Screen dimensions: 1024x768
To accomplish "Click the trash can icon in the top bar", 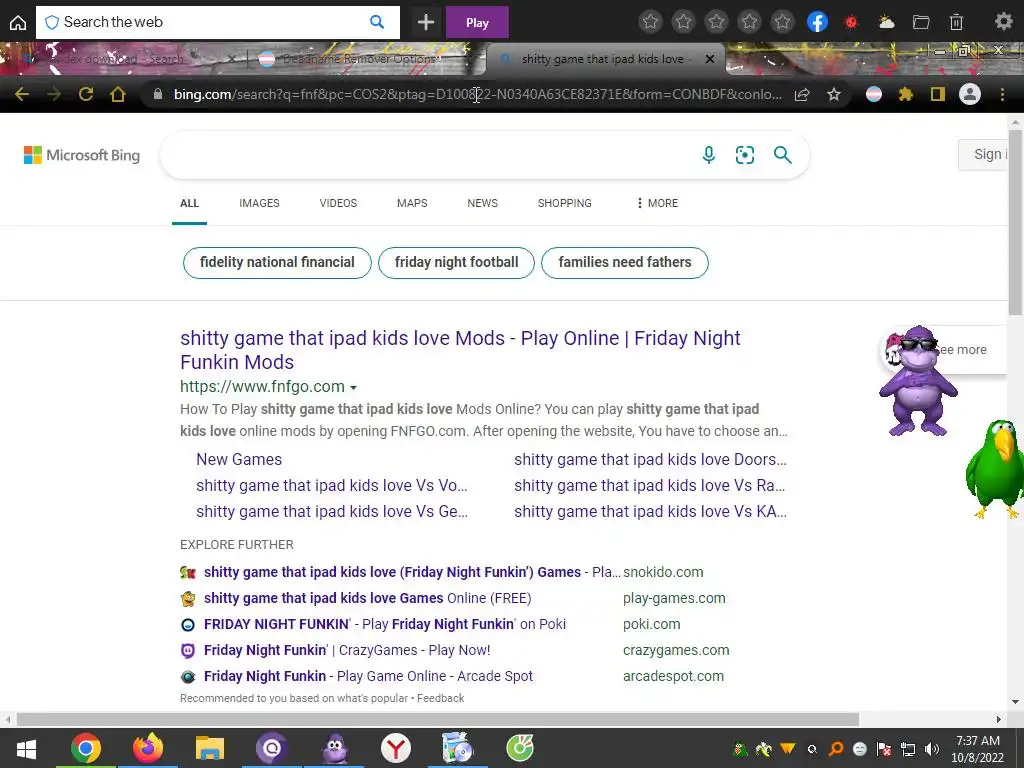I will 956,22.
